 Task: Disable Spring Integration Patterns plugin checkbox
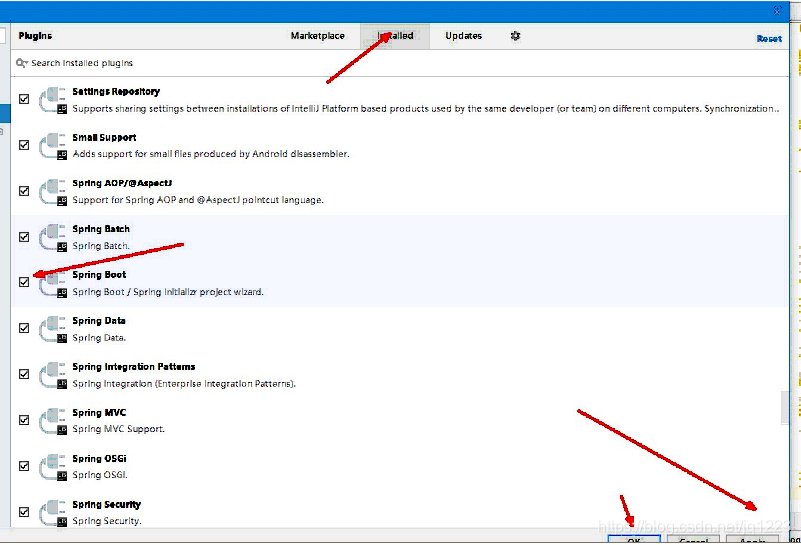click(24, 374)
